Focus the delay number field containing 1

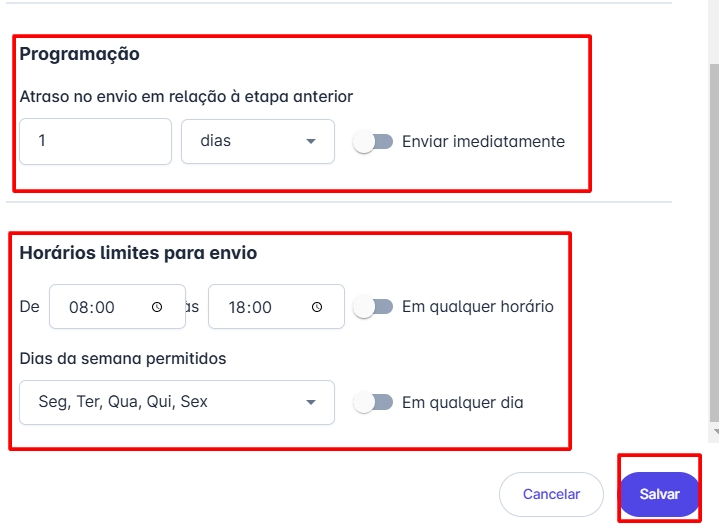pyautogui.click(x=96, y=142)
